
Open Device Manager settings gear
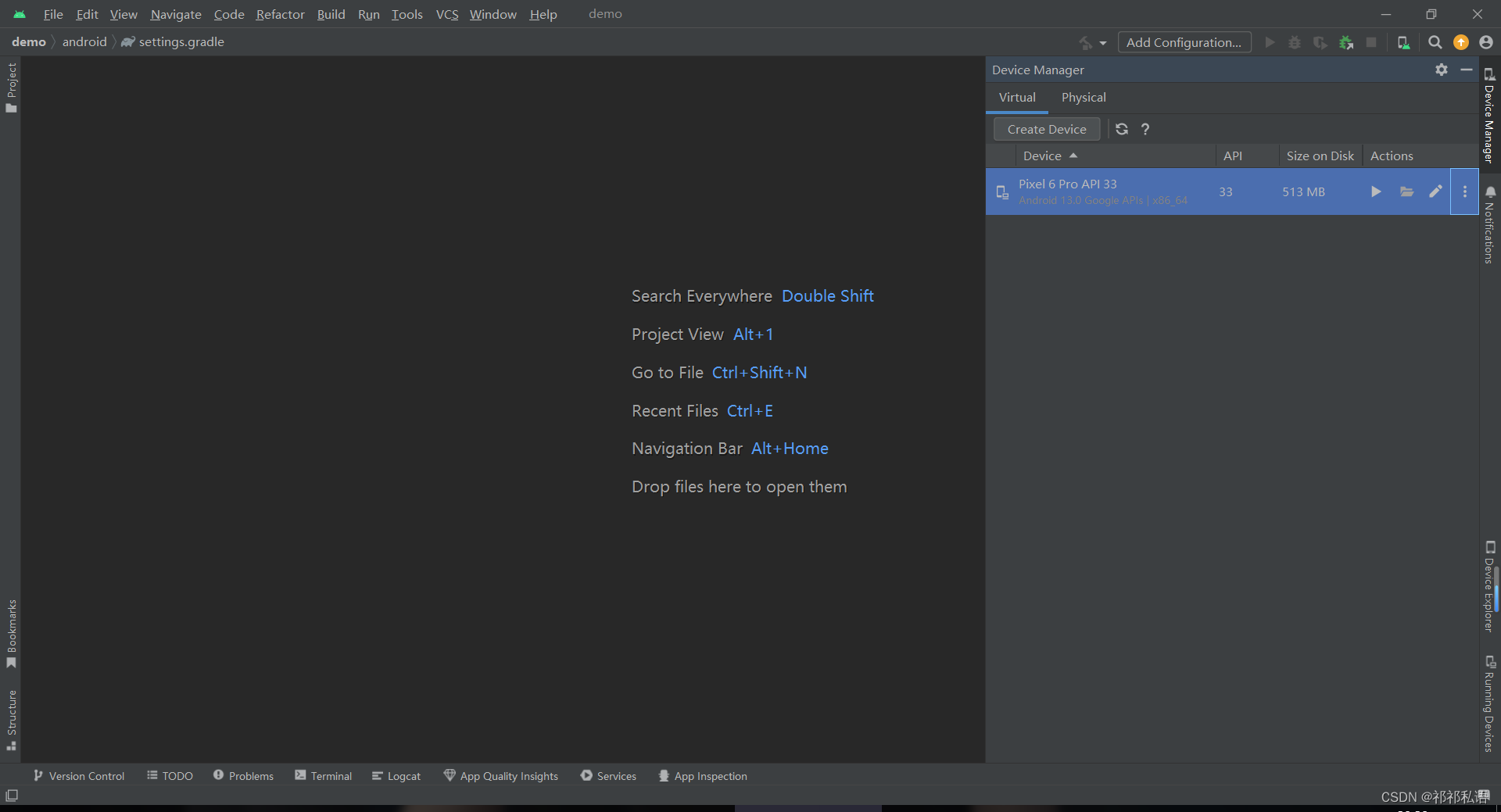[x=1442, y=70]
